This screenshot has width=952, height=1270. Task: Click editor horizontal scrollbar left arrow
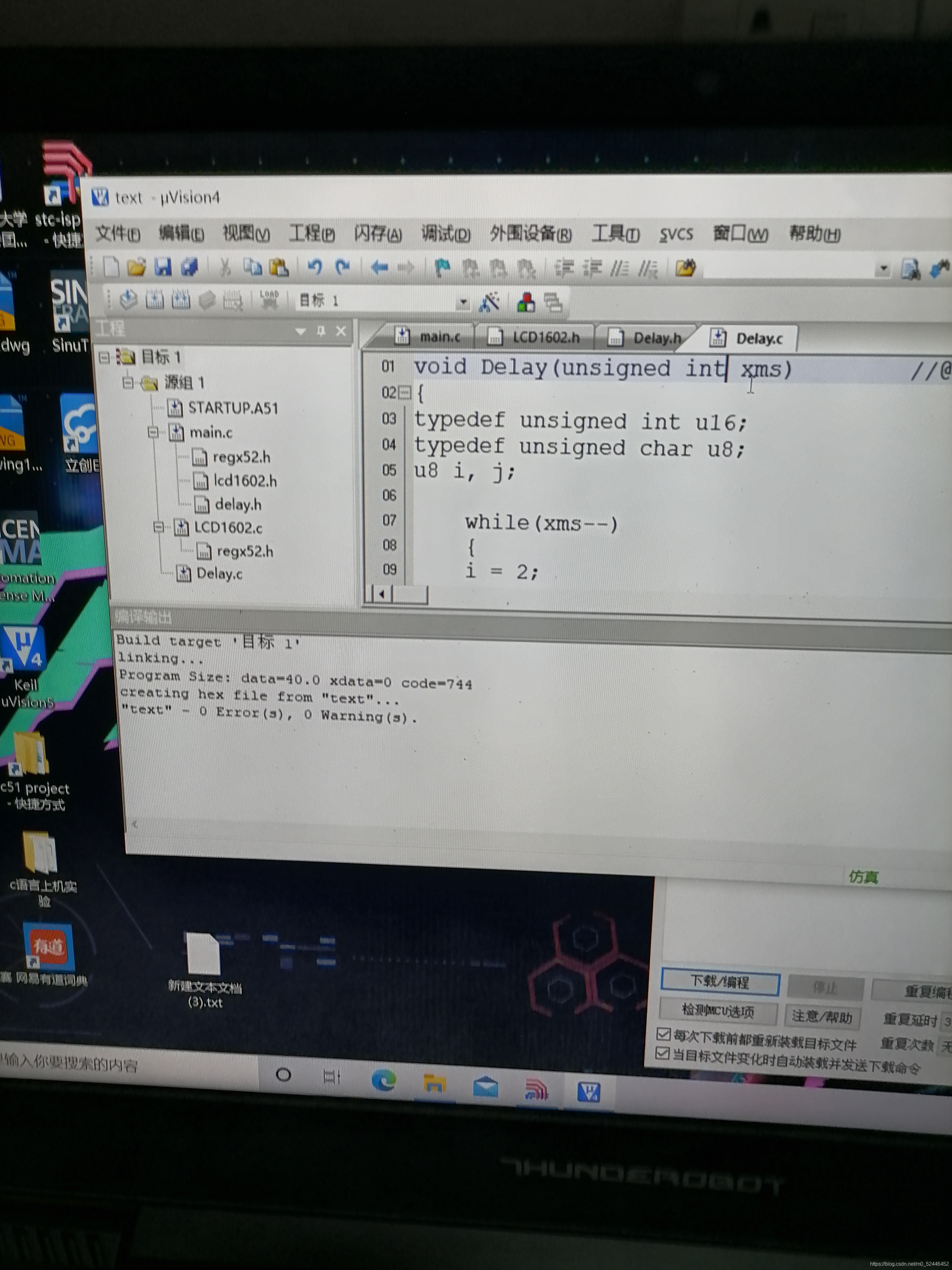coord(382,594)
